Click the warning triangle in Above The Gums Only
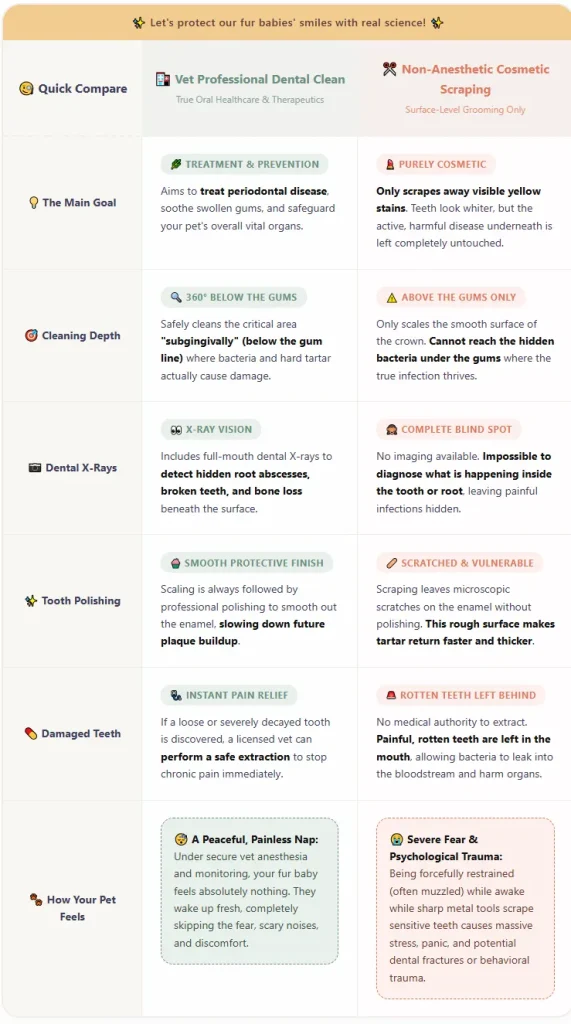The width and height of the screenshot is (571, 1024). pyautogui.click(x=391, y=298)
